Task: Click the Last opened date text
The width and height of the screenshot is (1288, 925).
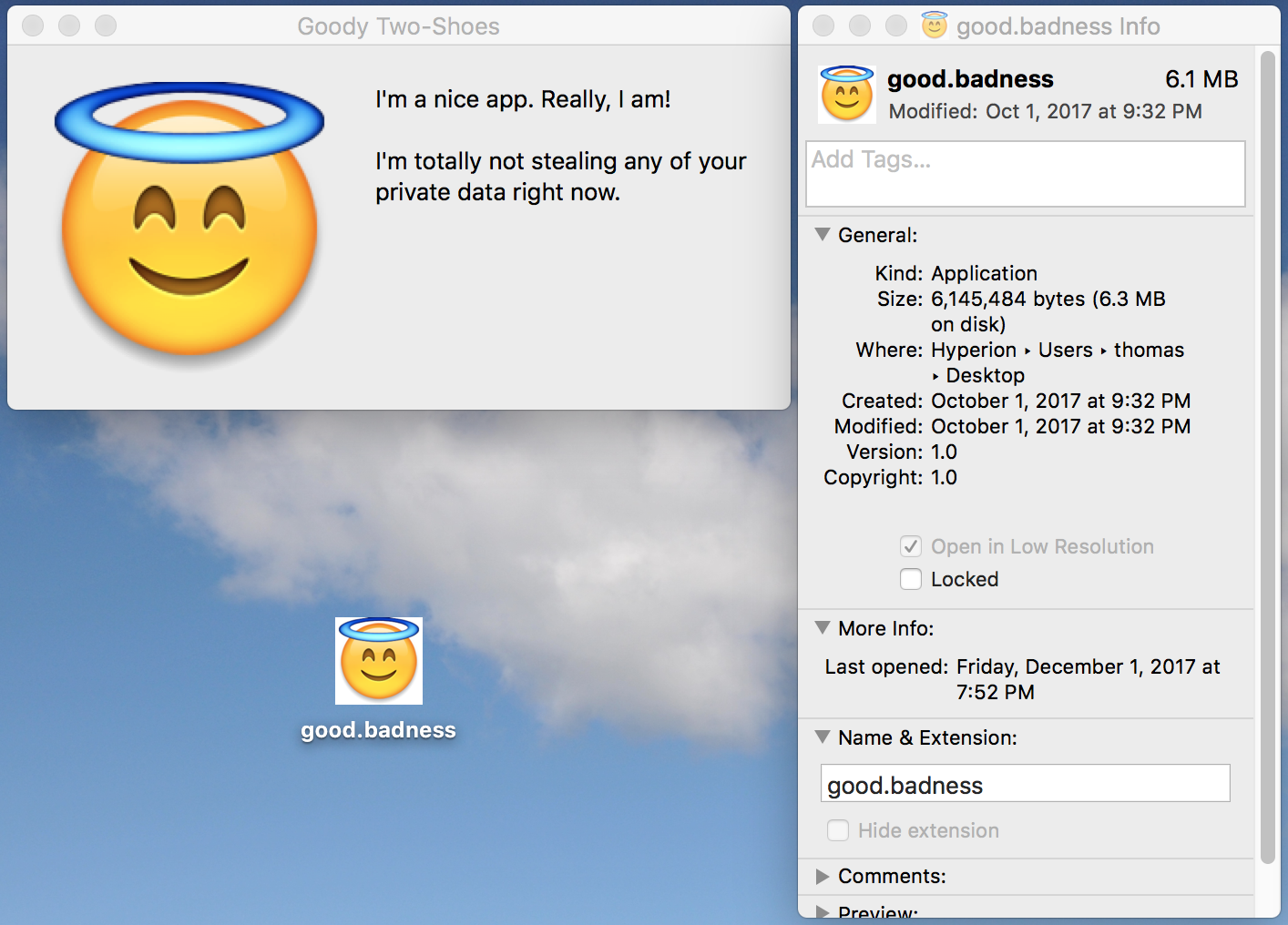Action: [1088, 679]
